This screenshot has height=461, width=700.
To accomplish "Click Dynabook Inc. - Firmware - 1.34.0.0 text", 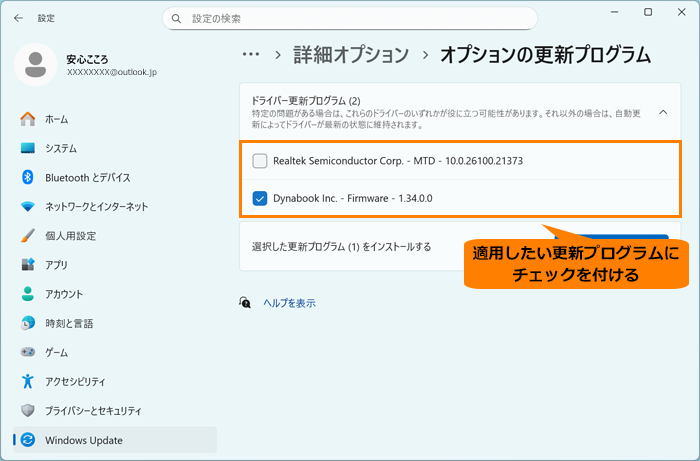I will [353, 198].
